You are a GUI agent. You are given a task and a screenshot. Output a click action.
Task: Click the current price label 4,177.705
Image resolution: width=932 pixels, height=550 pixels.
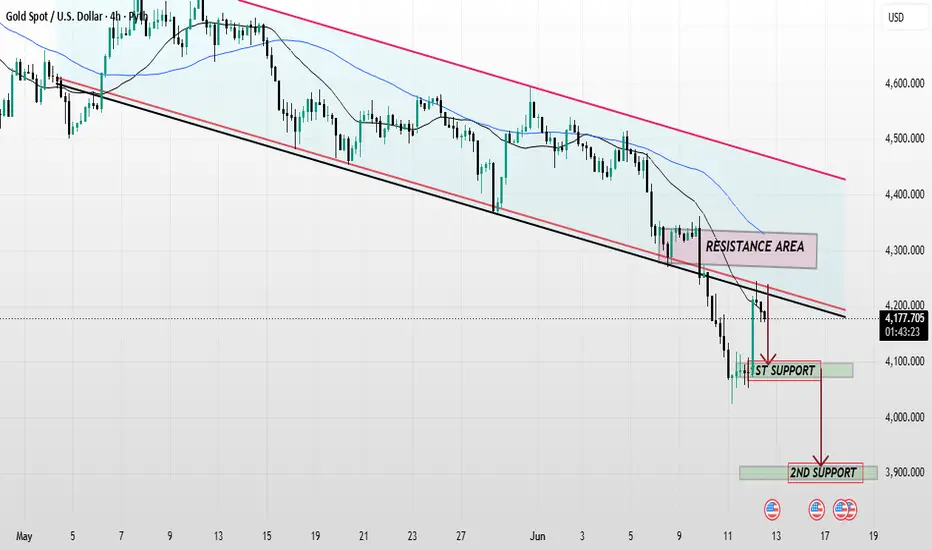904,318
